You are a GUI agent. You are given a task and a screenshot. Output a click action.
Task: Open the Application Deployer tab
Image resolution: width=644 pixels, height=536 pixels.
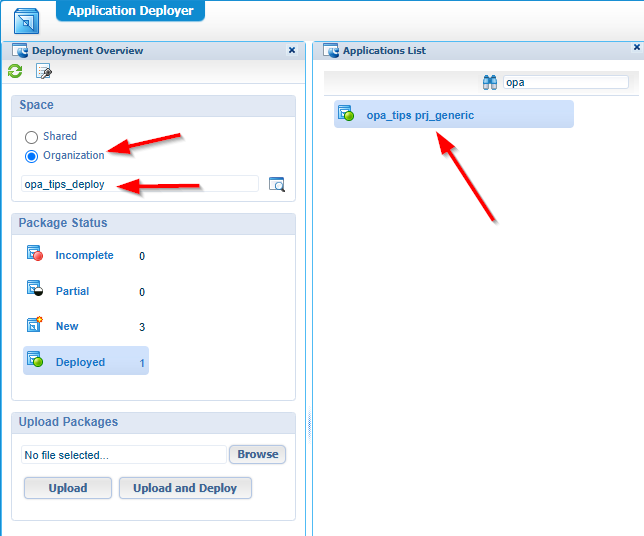[x=131, y=12]
